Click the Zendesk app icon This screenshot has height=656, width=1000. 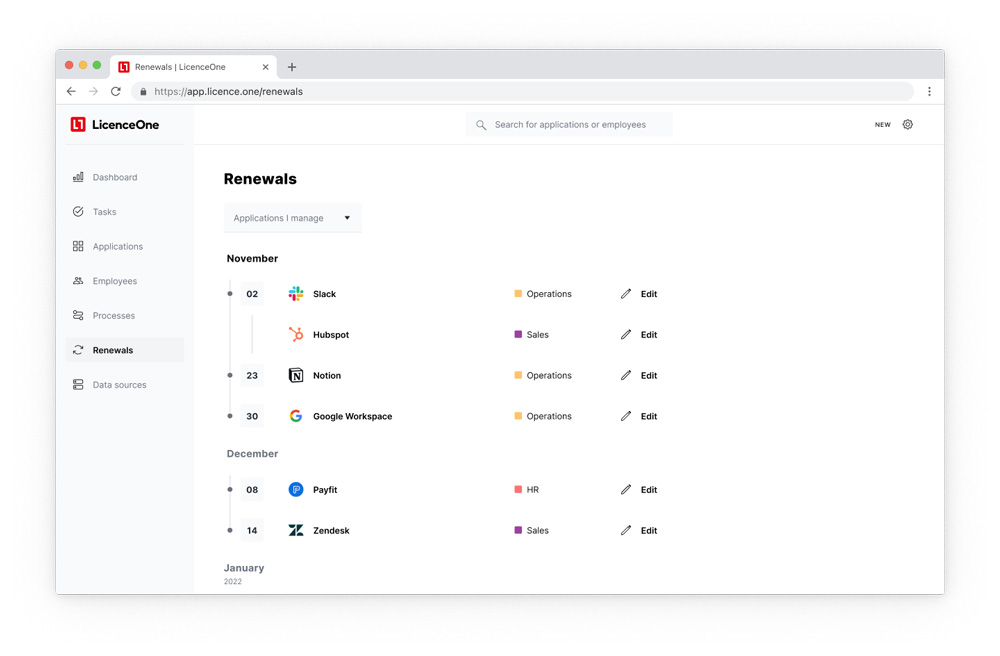point(296,530)
